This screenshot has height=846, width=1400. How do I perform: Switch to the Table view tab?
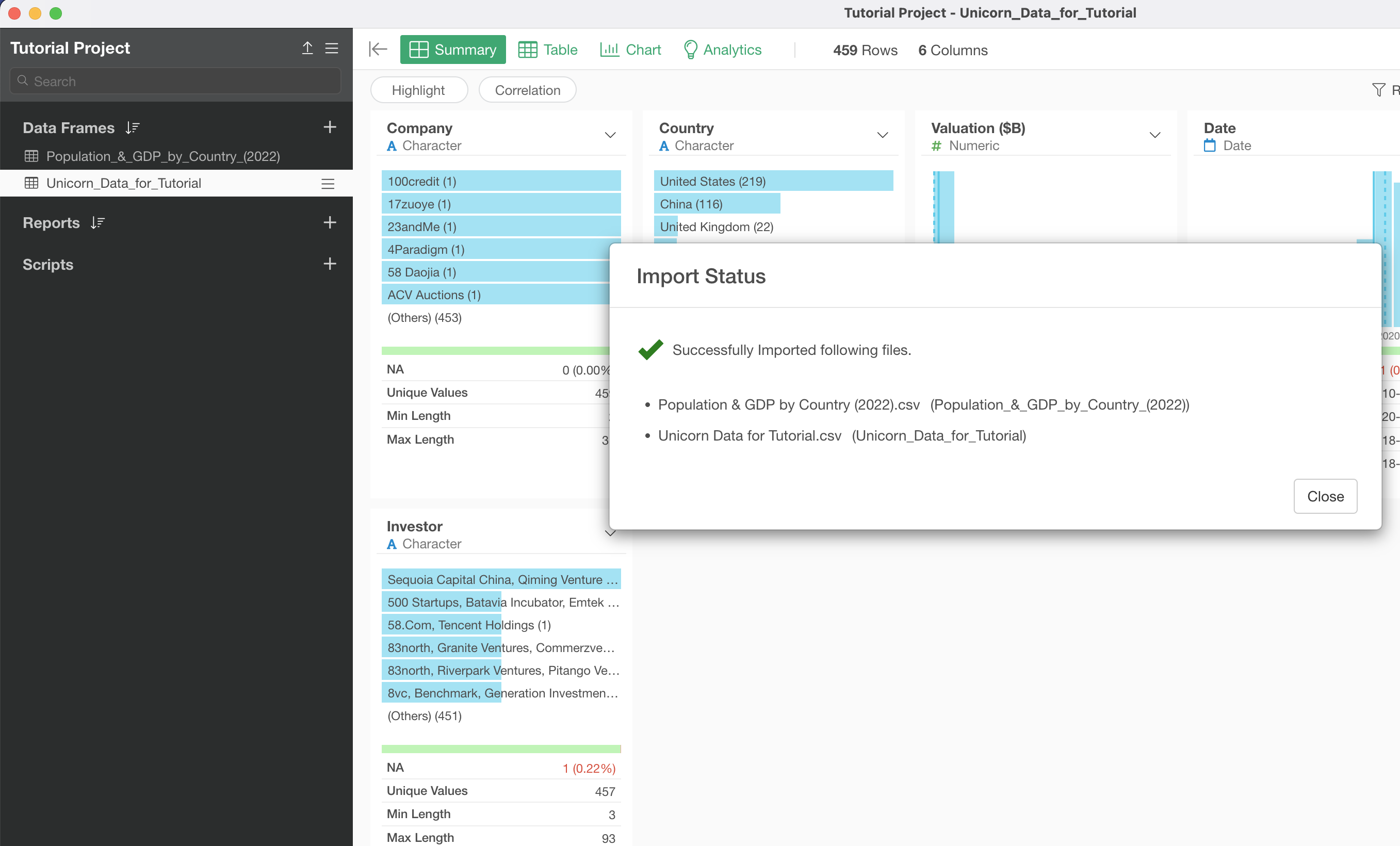(548, 50)
